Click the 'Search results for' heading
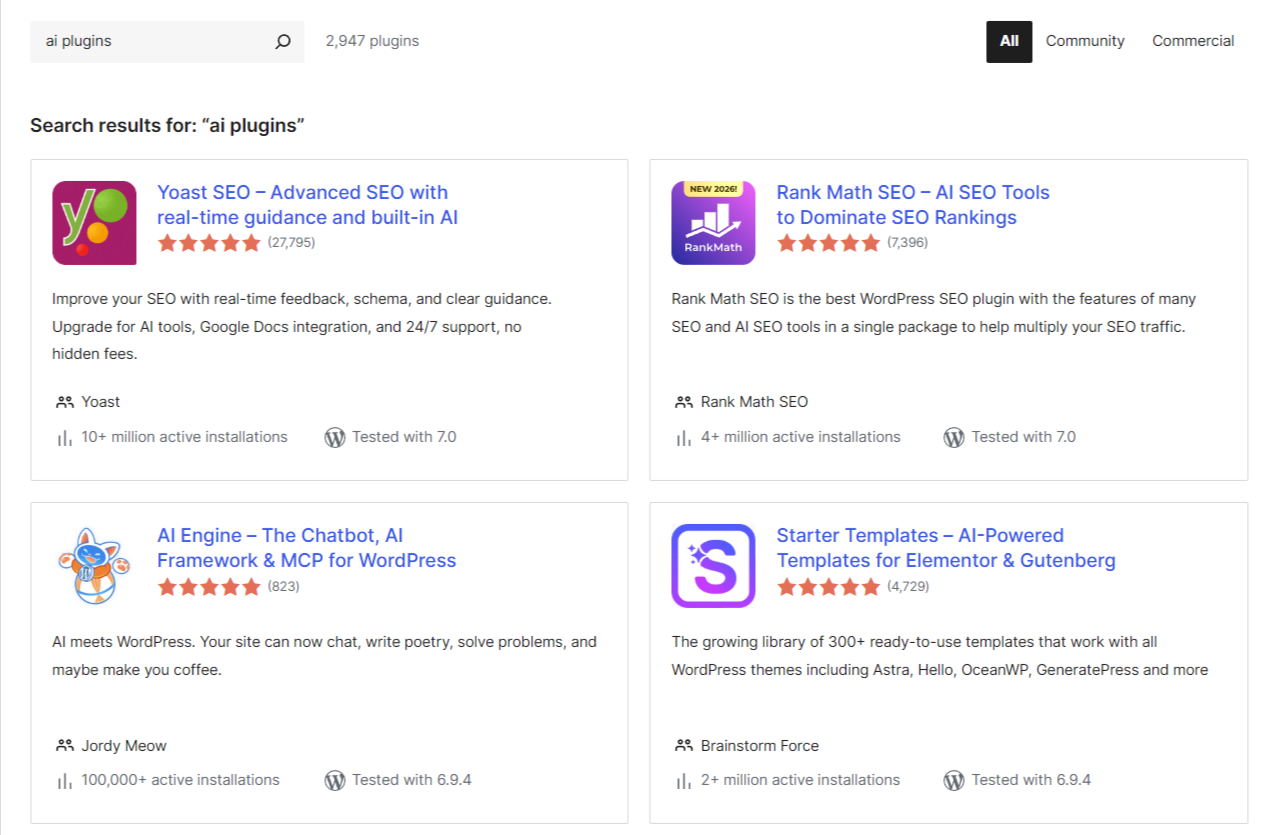The height and width of the screenshot is (835, 1277). click(x=167, y=125)
